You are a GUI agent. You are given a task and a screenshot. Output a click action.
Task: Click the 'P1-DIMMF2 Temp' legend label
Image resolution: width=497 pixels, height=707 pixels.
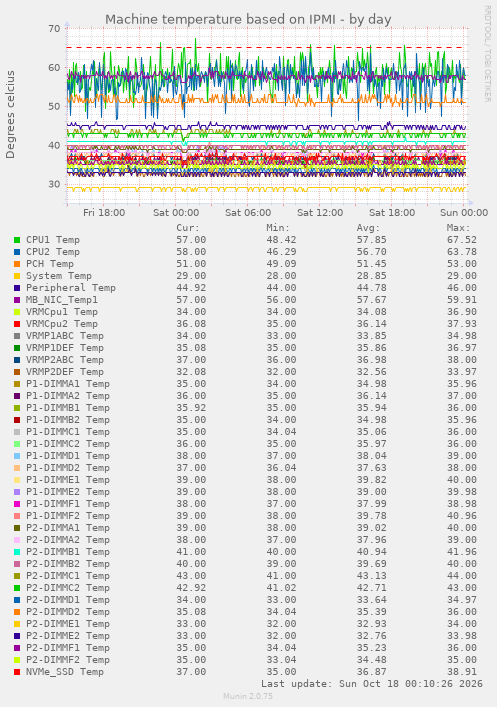pos(68,516)
